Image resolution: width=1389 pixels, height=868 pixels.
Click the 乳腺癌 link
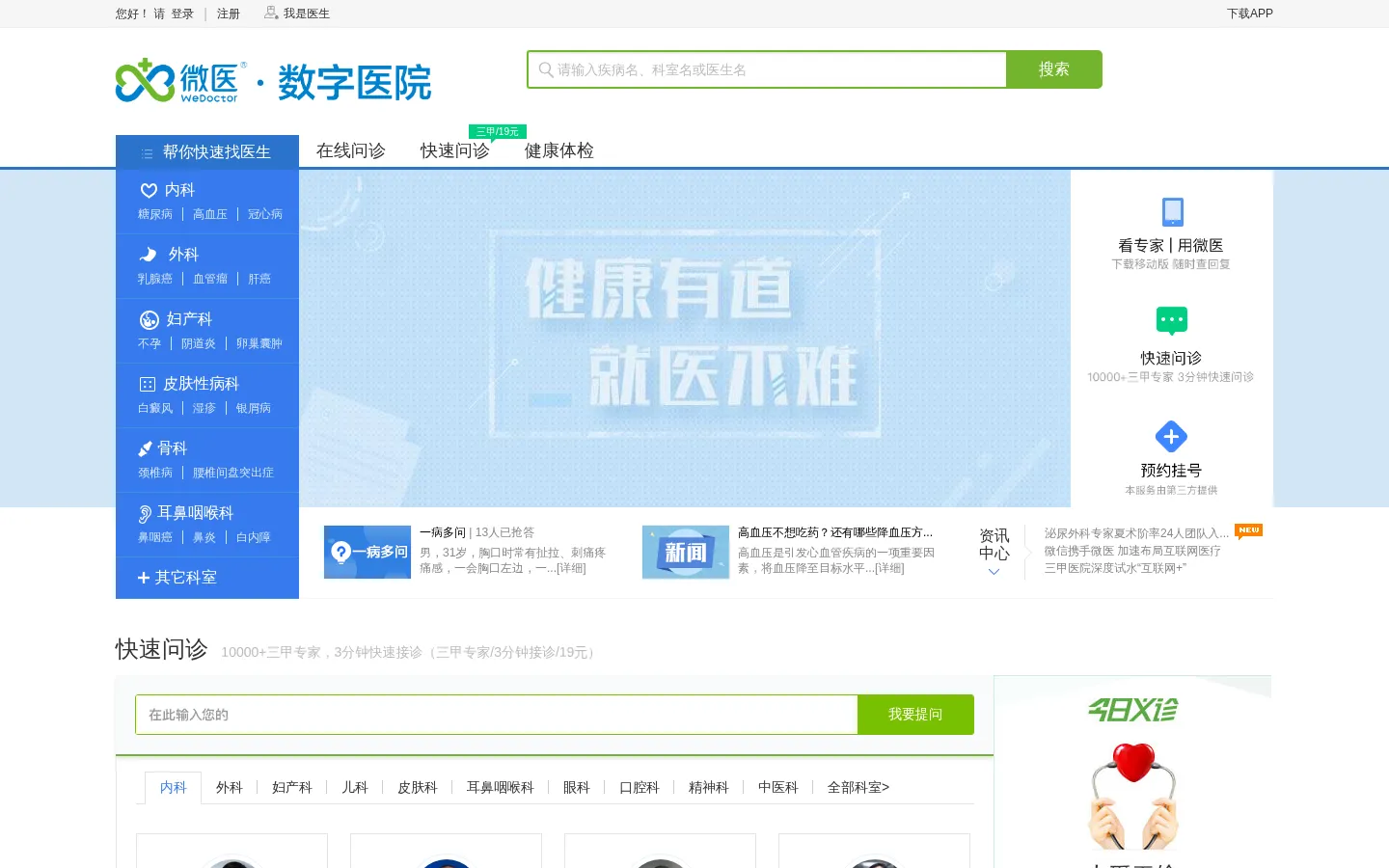point(155,279)
